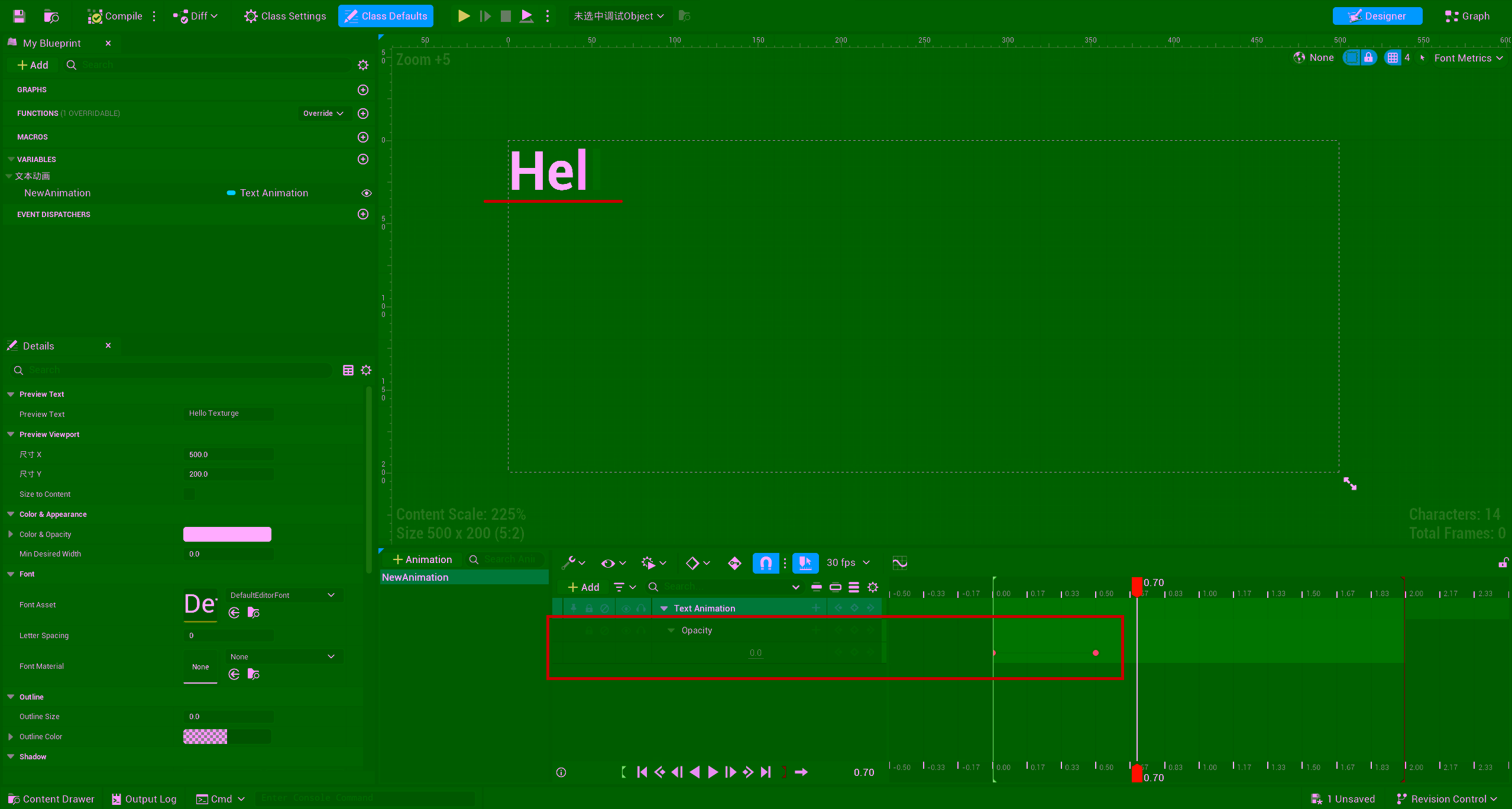Browse to Font Material asset
1512x809 pixels.
pos(254,674)
